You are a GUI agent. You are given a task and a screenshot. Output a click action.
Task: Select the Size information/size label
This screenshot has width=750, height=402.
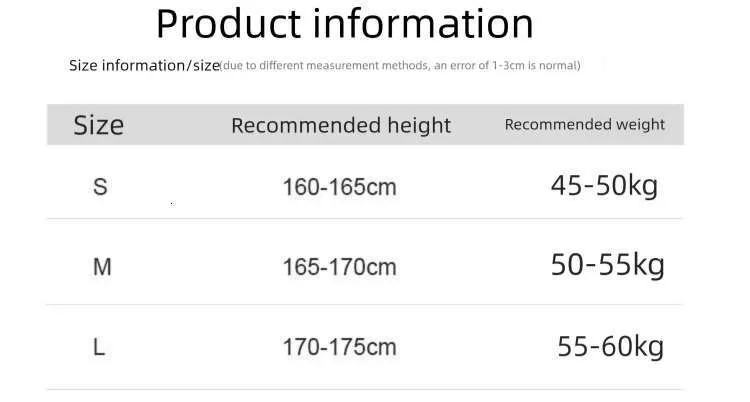coord(143,66)
